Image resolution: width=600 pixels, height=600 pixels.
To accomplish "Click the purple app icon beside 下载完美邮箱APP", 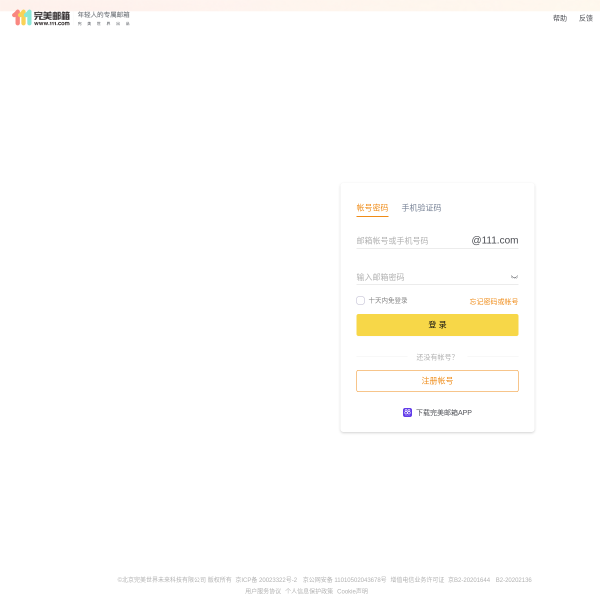I will click(x=407, y=412).
